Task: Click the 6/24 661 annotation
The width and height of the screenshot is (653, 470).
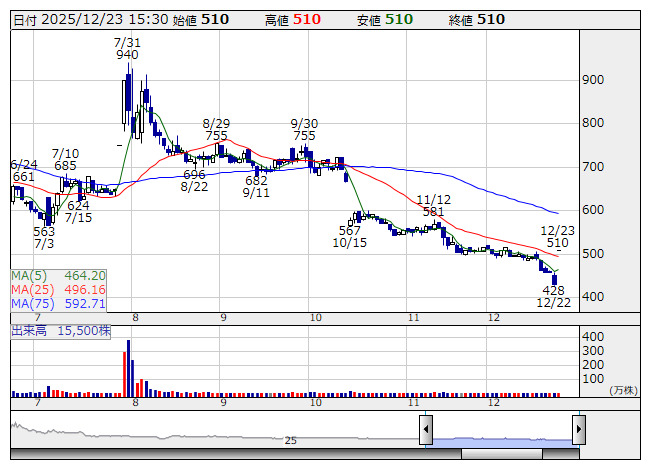Action: [24, 171]
